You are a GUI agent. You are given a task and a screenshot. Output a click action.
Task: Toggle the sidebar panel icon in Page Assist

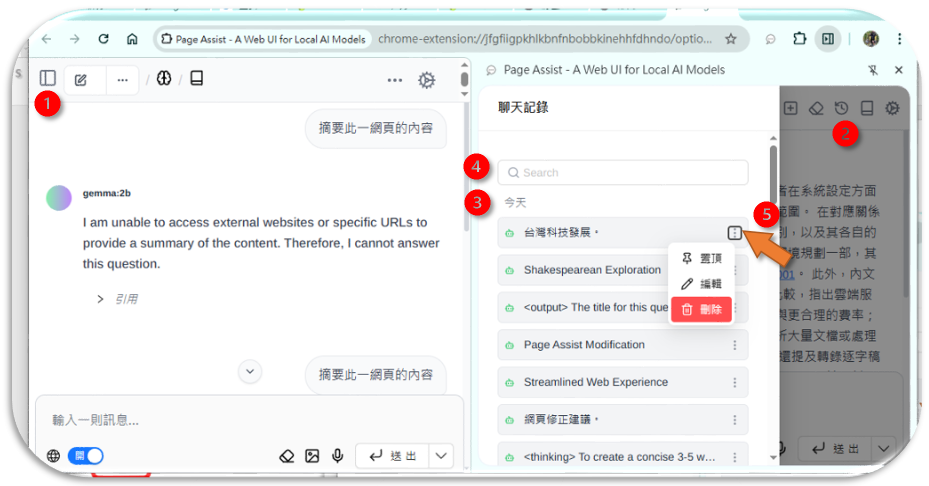[47, 78]
